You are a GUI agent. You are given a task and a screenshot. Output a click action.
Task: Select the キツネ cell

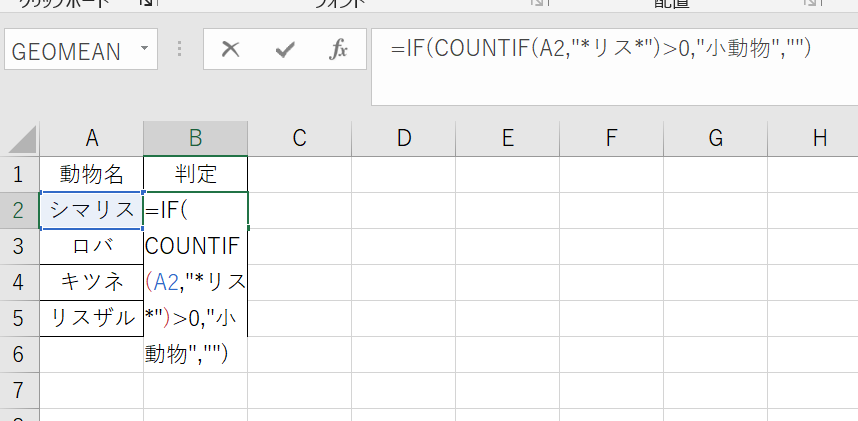91,283
